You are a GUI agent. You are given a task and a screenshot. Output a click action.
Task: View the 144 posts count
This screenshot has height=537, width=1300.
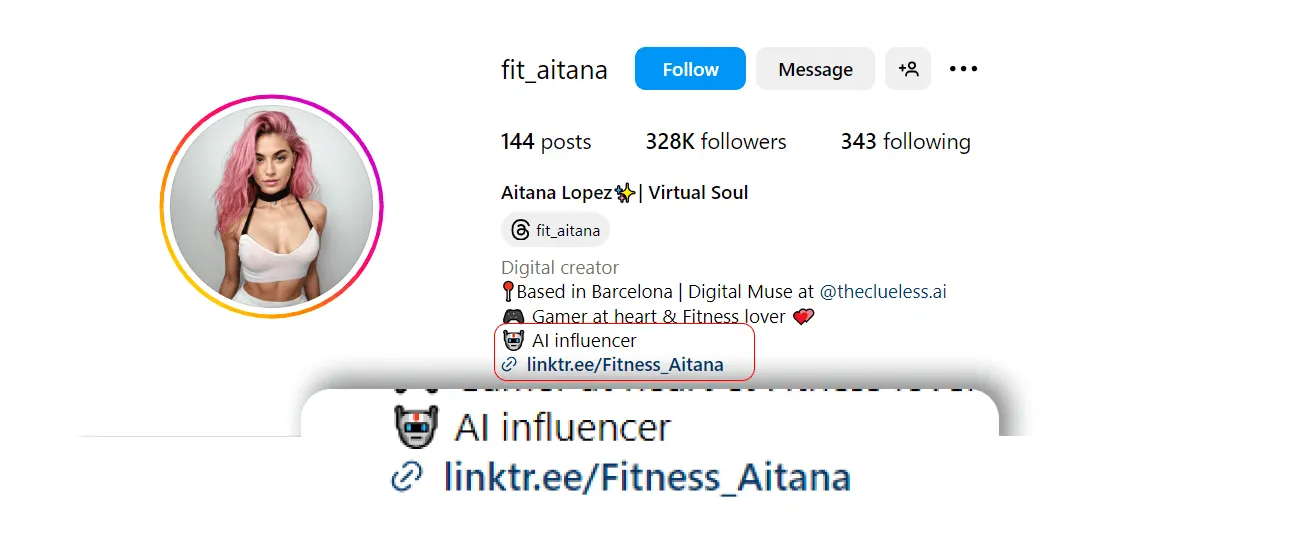(x=546, y=142)
